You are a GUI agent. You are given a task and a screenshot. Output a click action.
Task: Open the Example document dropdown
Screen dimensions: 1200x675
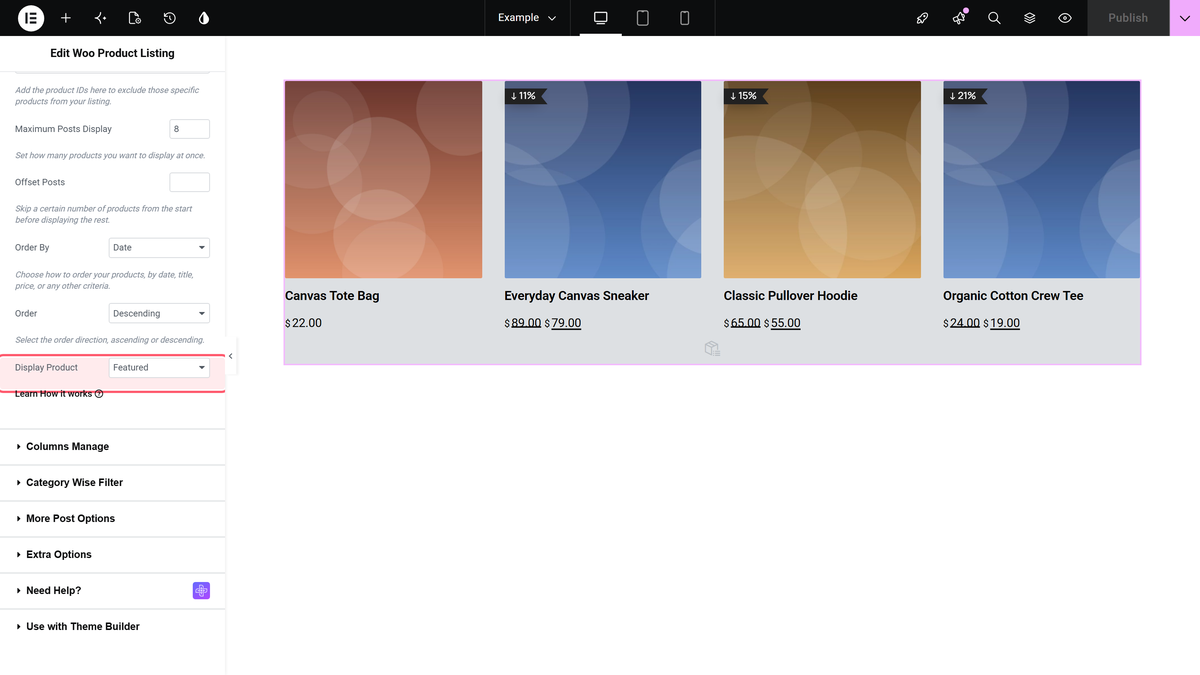pos(527,18)
